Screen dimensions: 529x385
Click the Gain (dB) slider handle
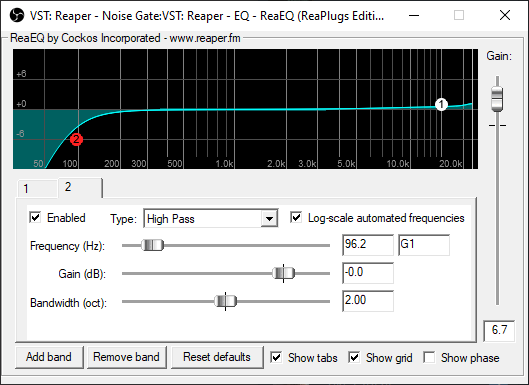(x=283, y=273)
